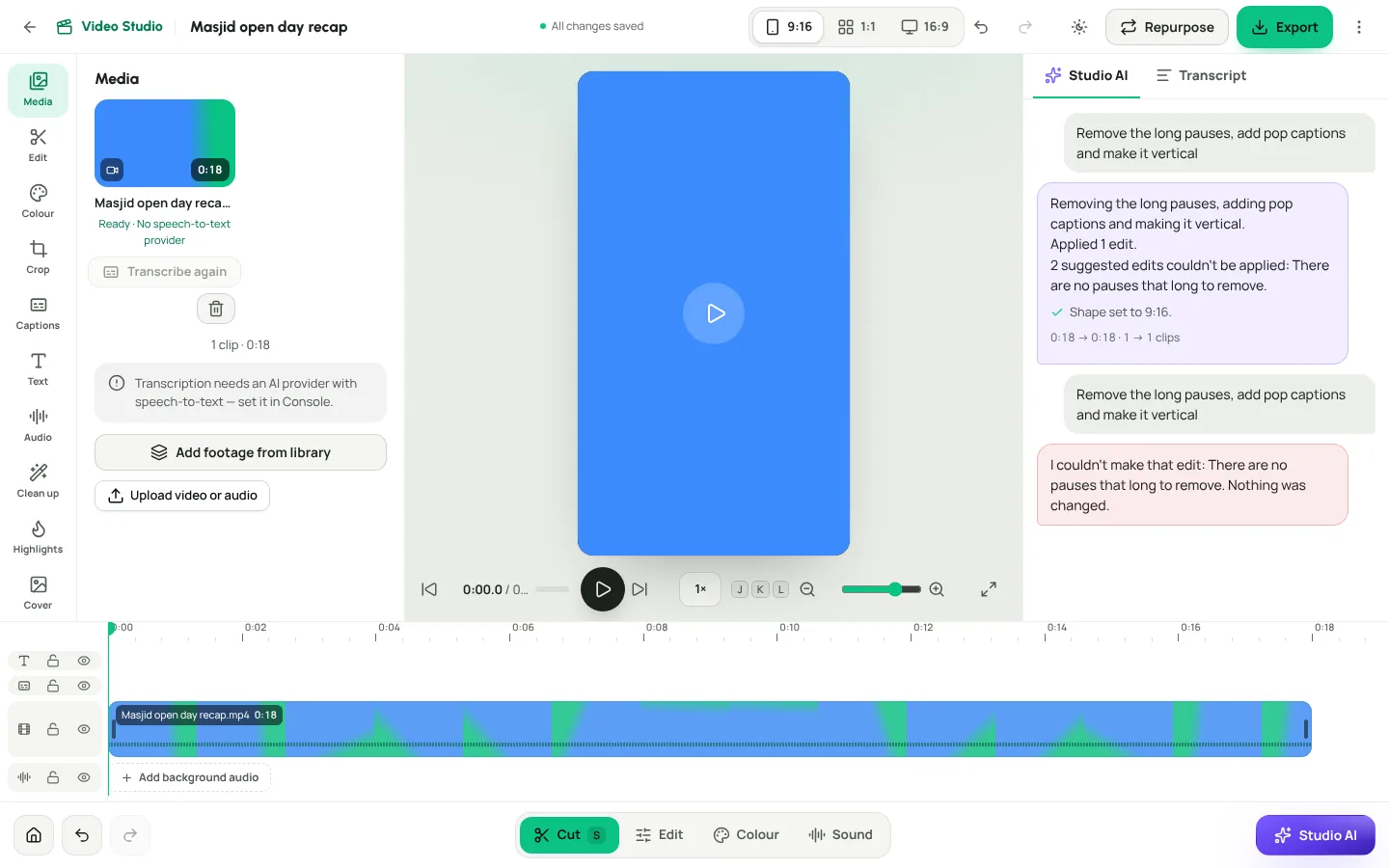Open the Clean up tool
The width and height of the screenshot is (1389, 868).
(38, 481)
